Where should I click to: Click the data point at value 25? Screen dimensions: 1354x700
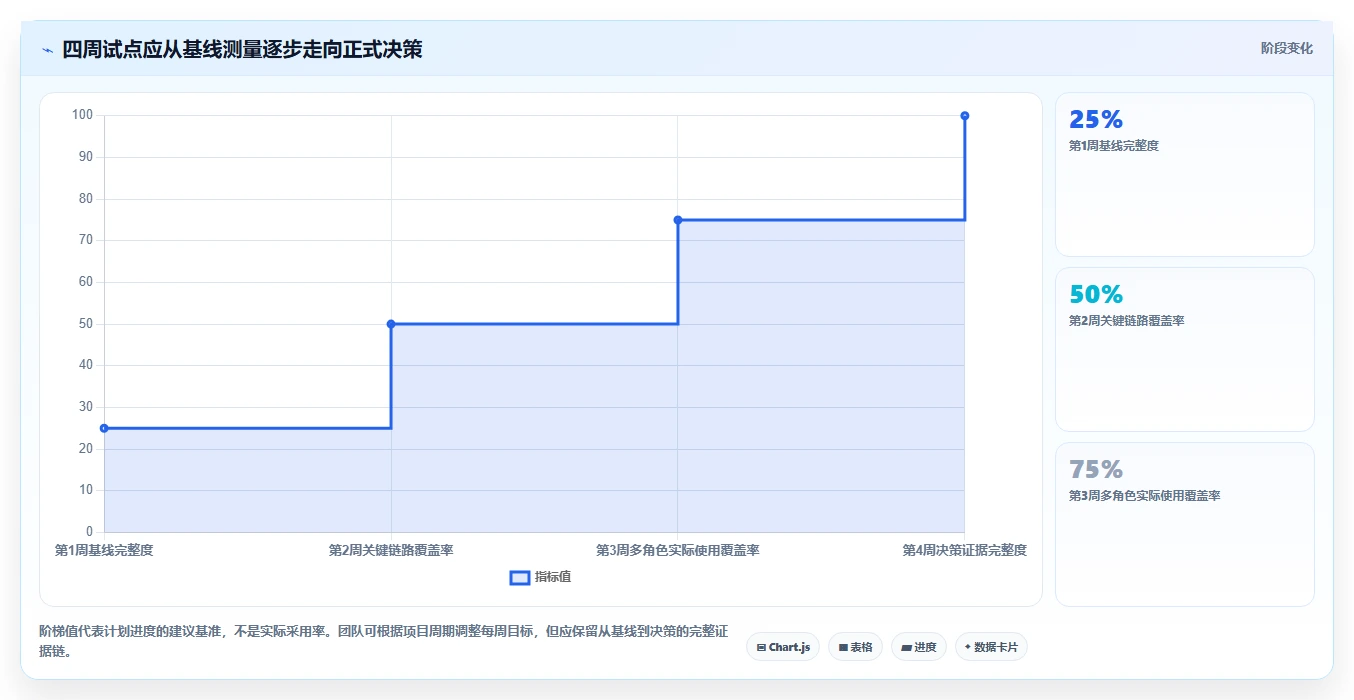pyautogui.click(x=104, y=428)
